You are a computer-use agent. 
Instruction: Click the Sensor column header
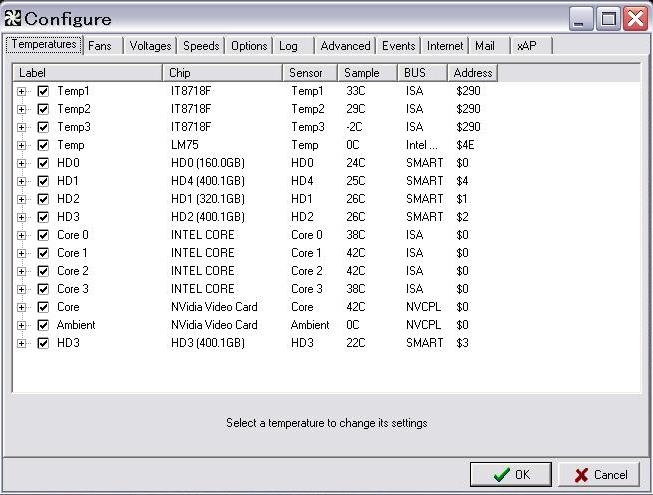(x=310, y=73)
